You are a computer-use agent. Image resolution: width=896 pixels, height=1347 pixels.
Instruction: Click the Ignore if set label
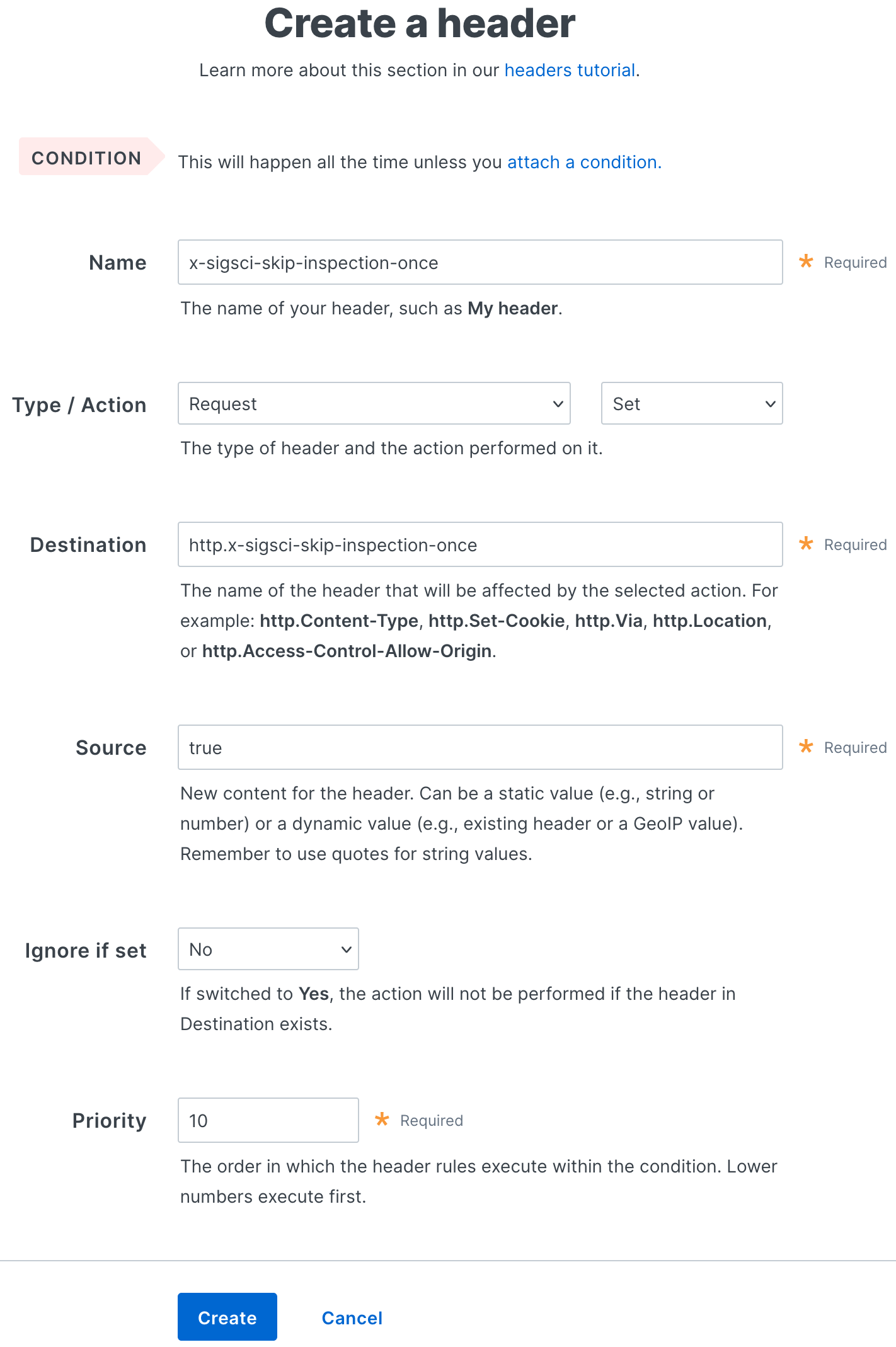pos(86,950)
